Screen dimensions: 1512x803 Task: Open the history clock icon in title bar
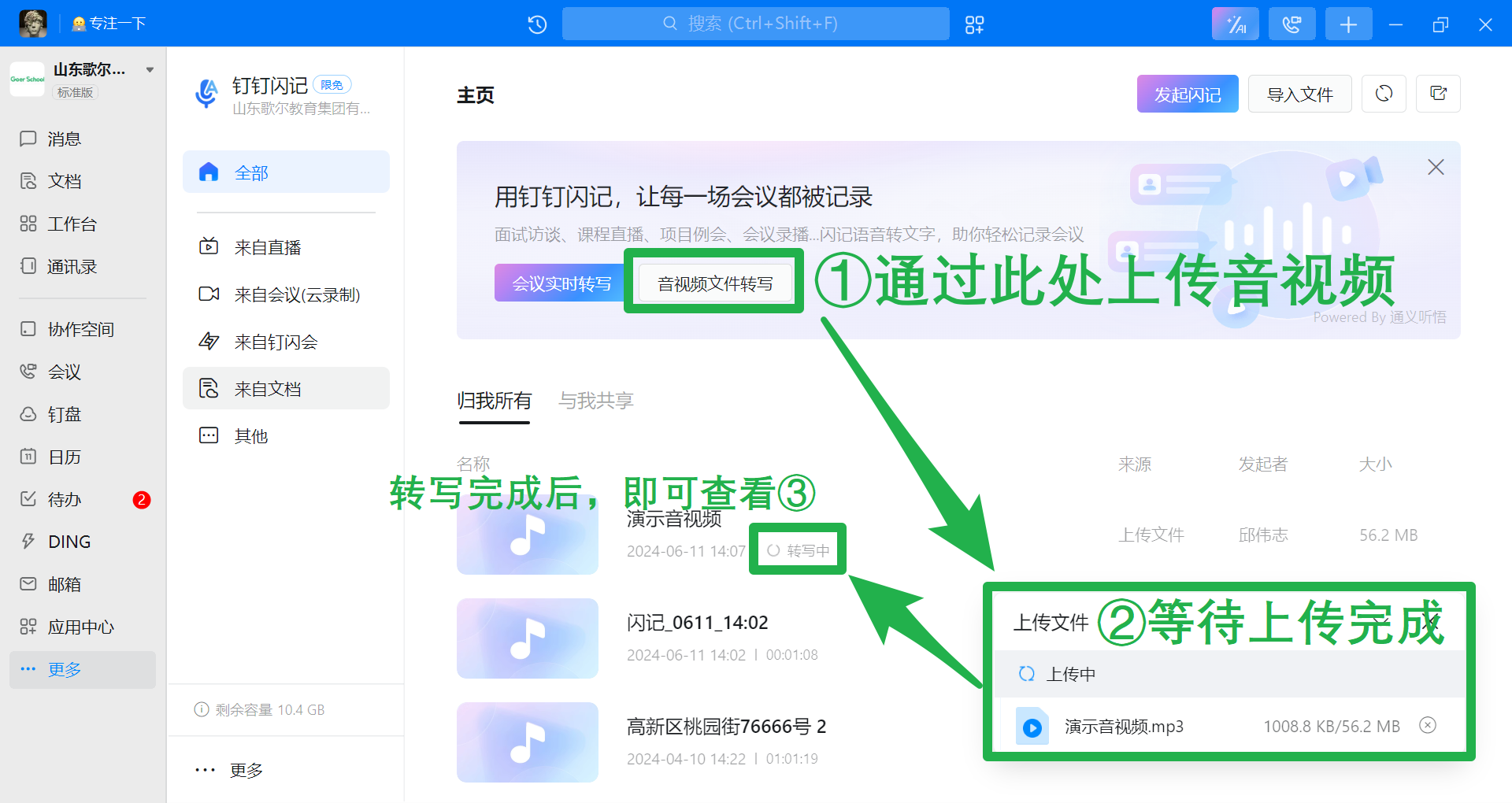[537, 24]
